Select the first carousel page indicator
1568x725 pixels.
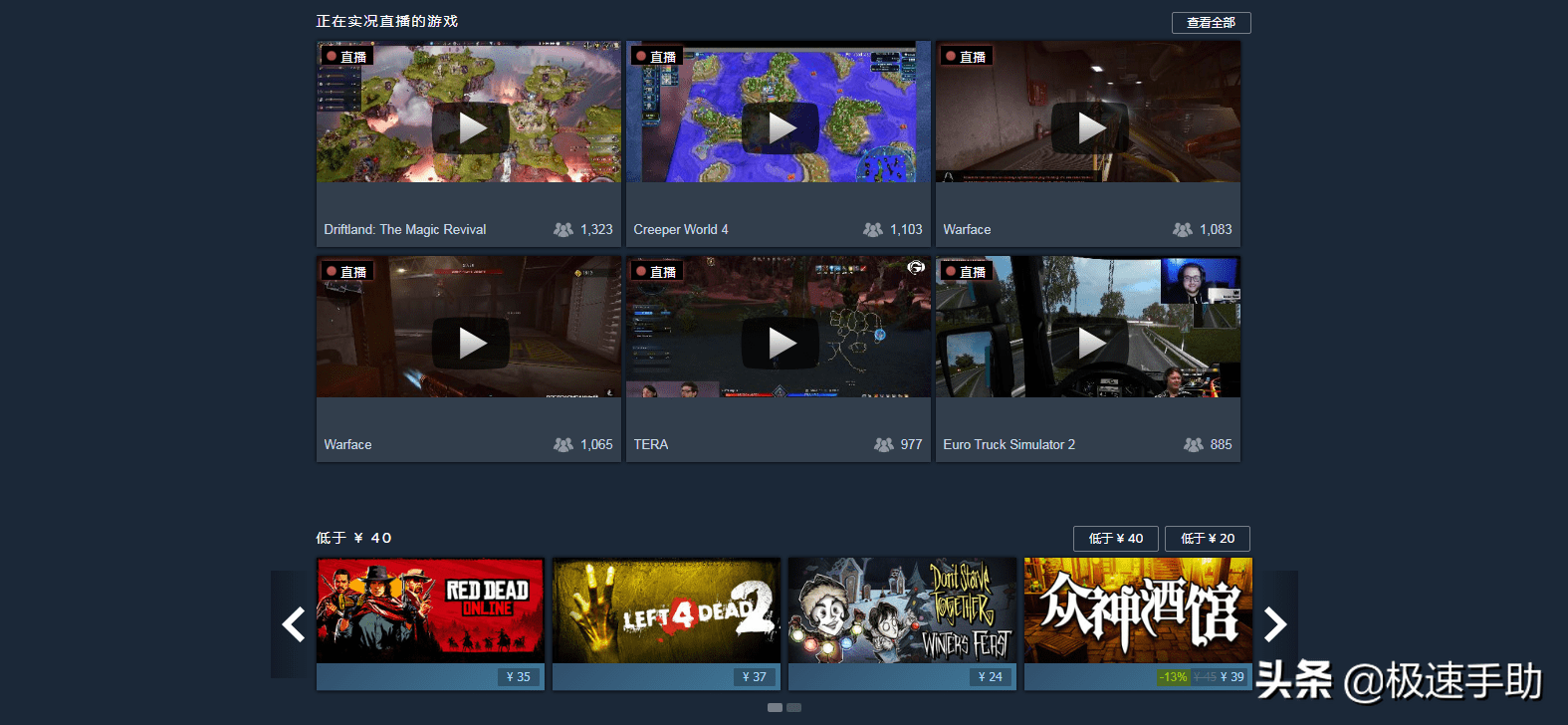(775, 707)
